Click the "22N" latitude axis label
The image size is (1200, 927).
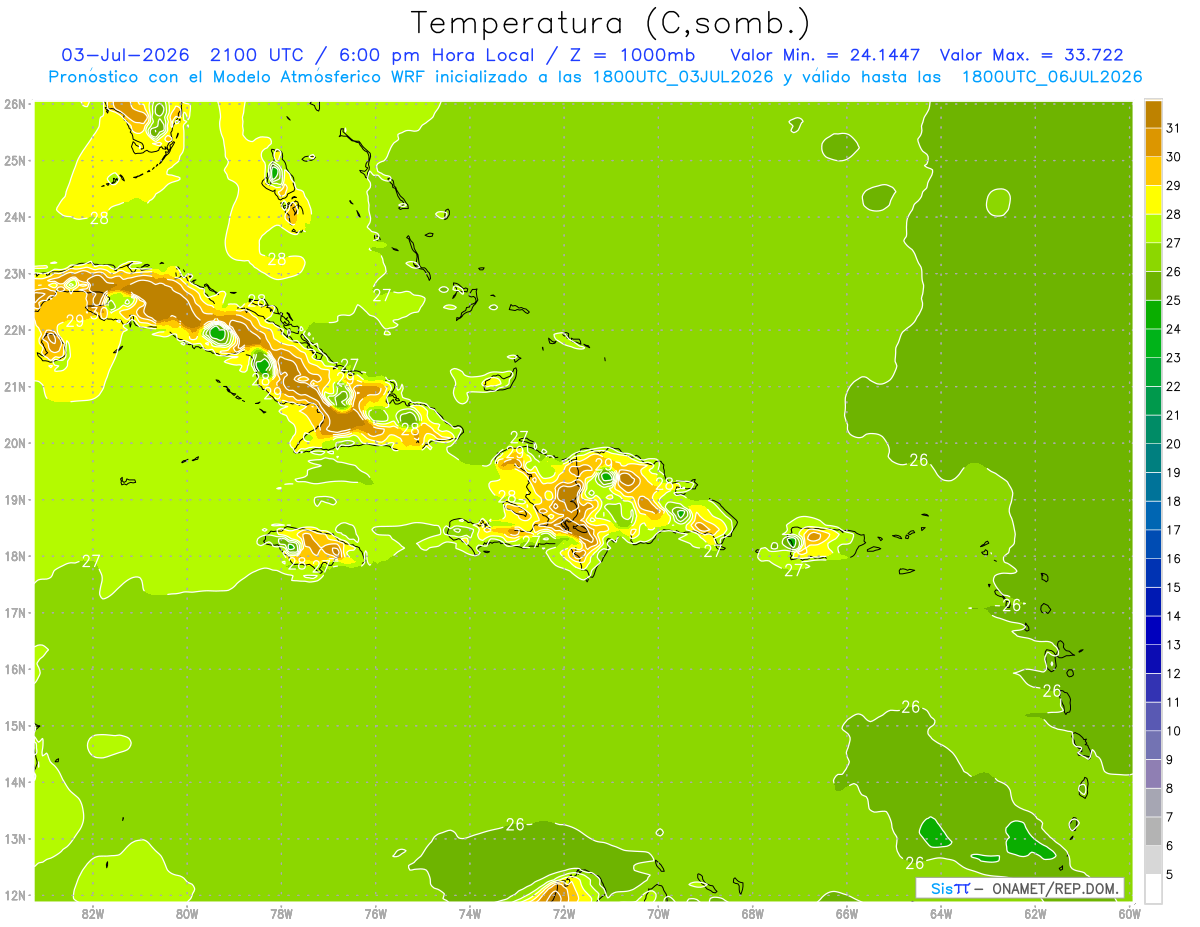(x=15, y=330)
